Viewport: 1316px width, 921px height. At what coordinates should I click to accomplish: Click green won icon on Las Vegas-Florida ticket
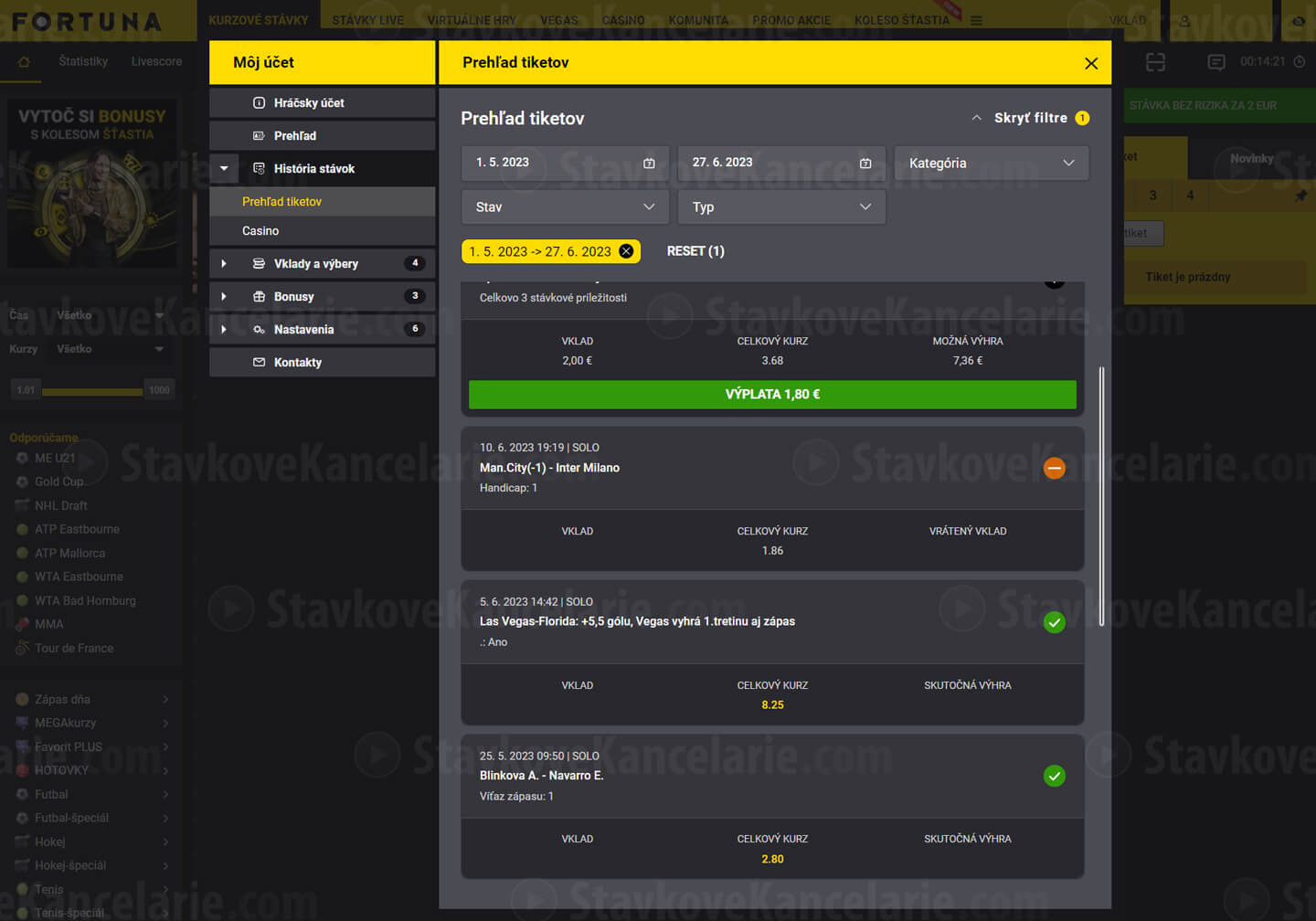(x=1055, y=622)
